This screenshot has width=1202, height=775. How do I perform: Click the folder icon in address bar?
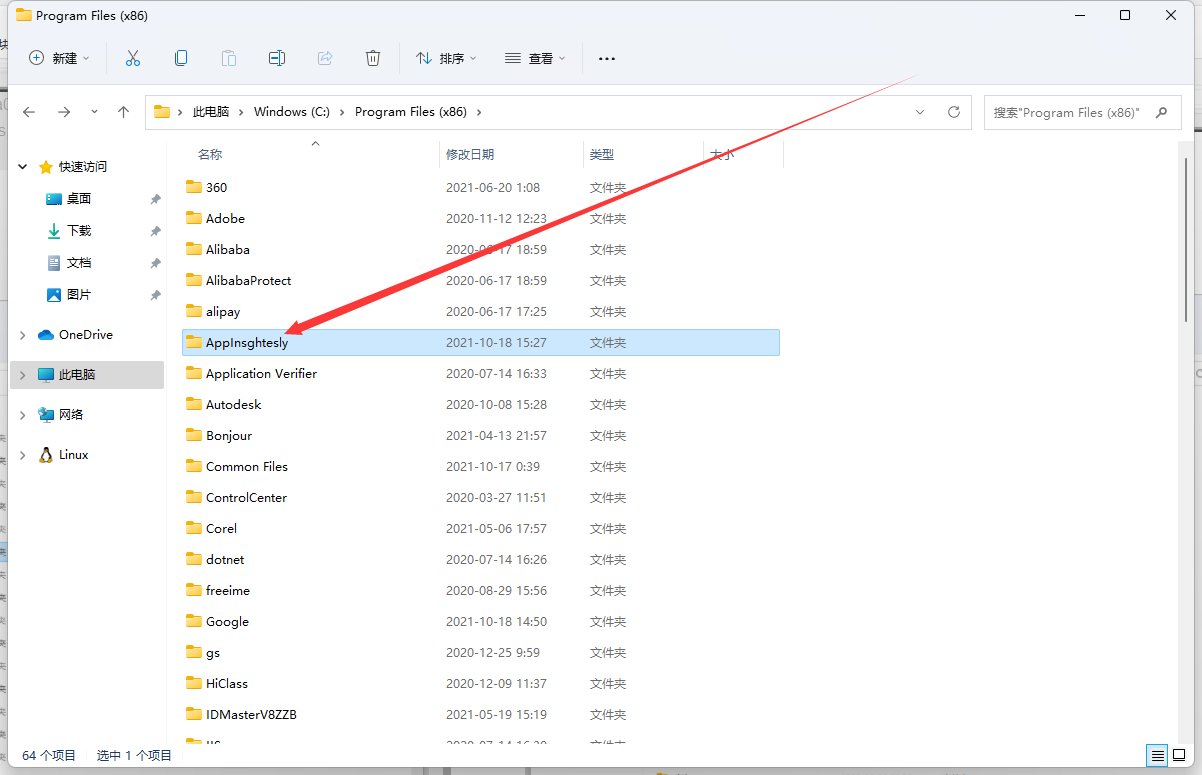click(x=162, y=112)
